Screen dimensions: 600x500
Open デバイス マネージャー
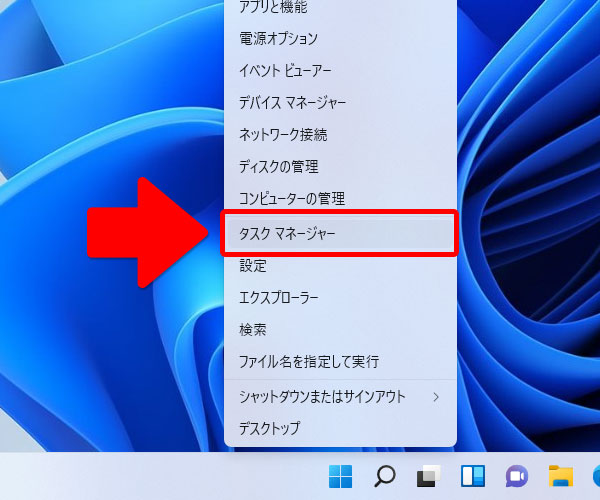[340, 103]
